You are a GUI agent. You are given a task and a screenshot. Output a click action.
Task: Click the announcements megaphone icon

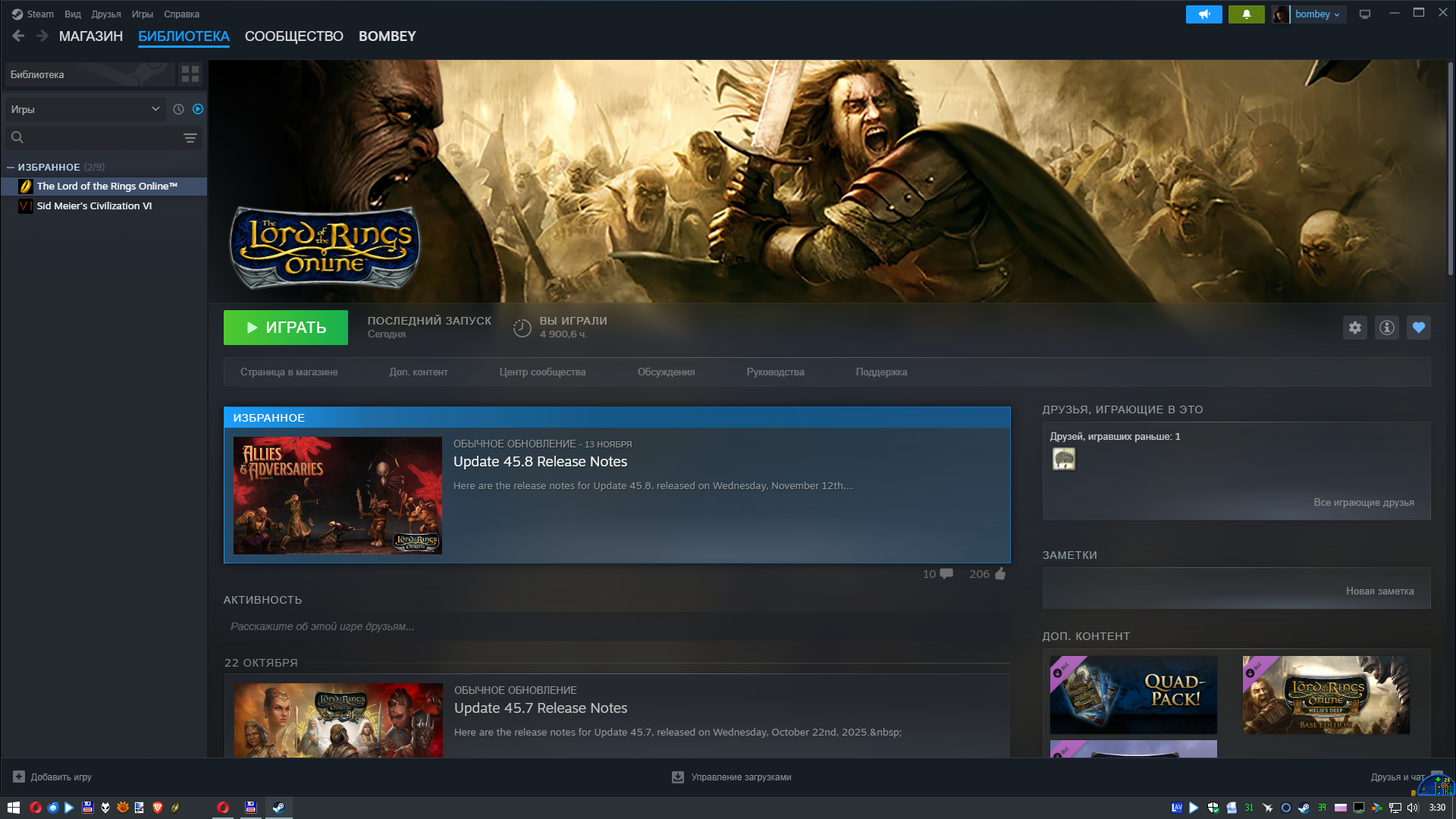pyautogui.click(x=1203, y=14)
